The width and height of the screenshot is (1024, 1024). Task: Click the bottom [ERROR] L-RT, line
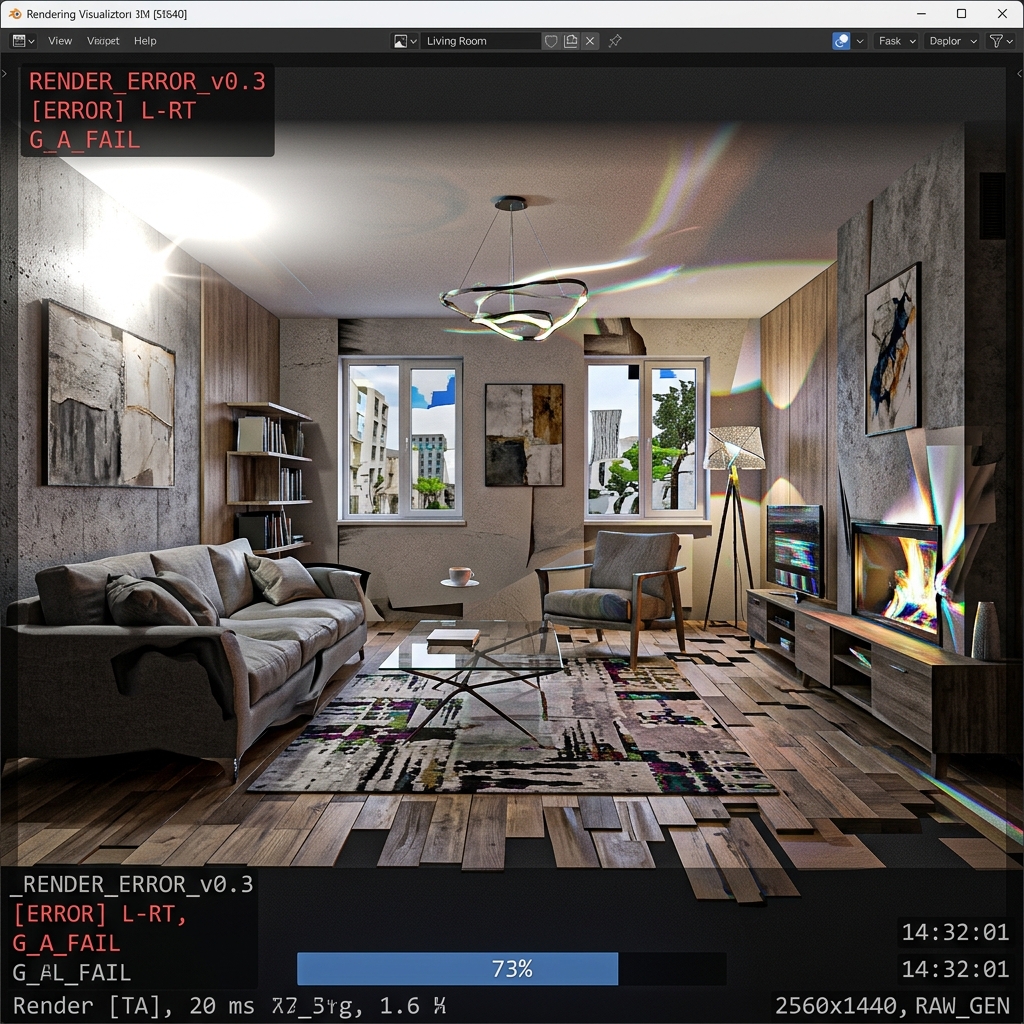point(100,914)
